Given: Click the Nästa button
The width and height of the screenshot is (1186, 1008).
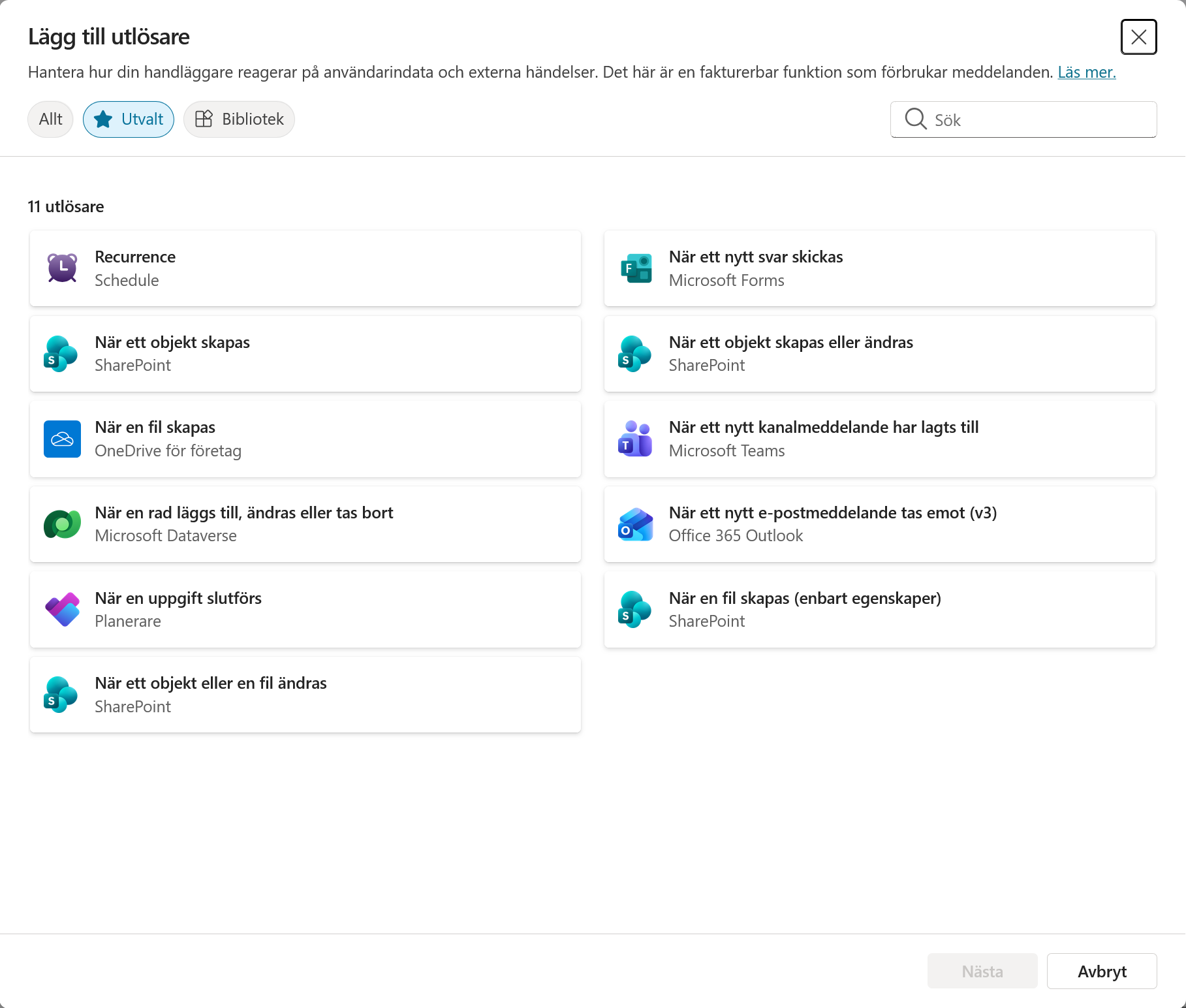Looking at the screenshot, I should 982,971.
